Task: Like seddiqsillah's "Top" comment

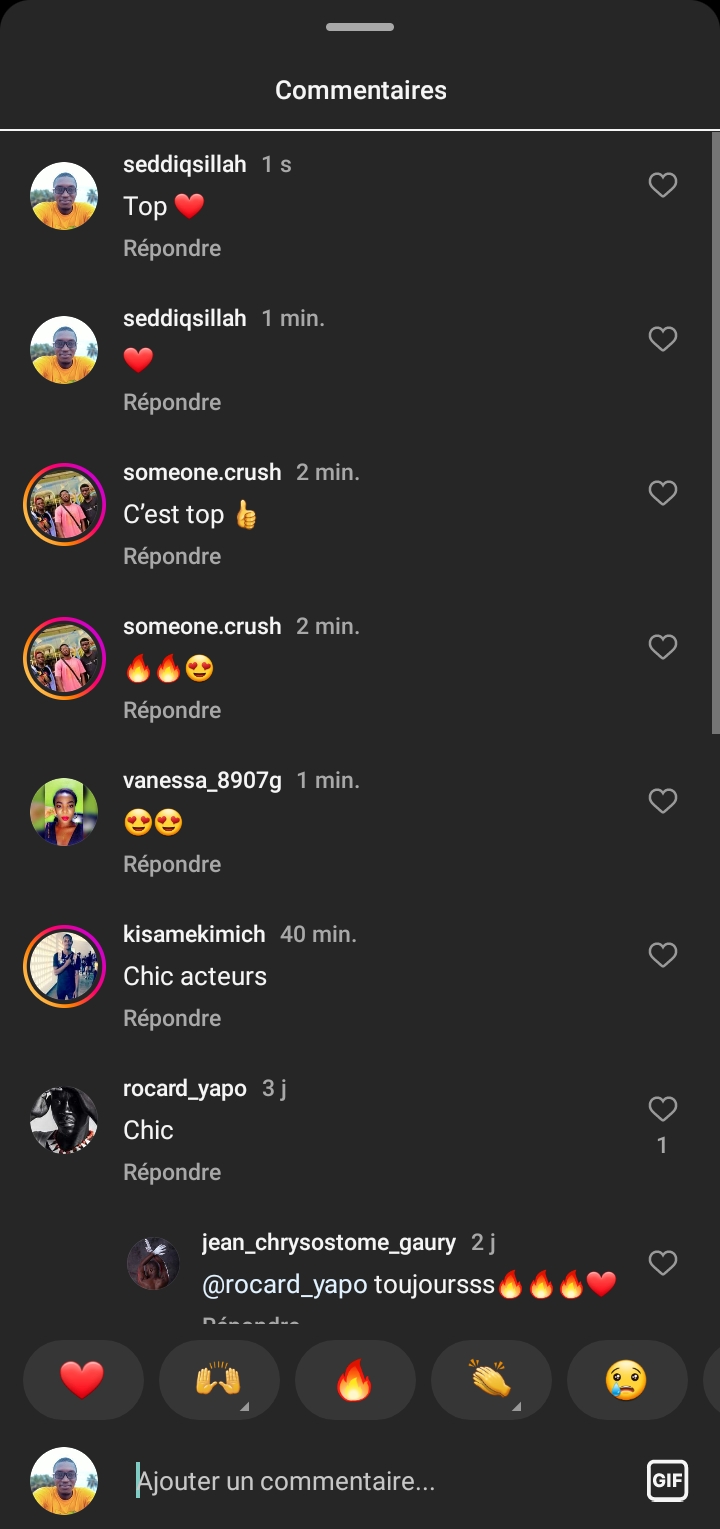Action: pos(663,185)
